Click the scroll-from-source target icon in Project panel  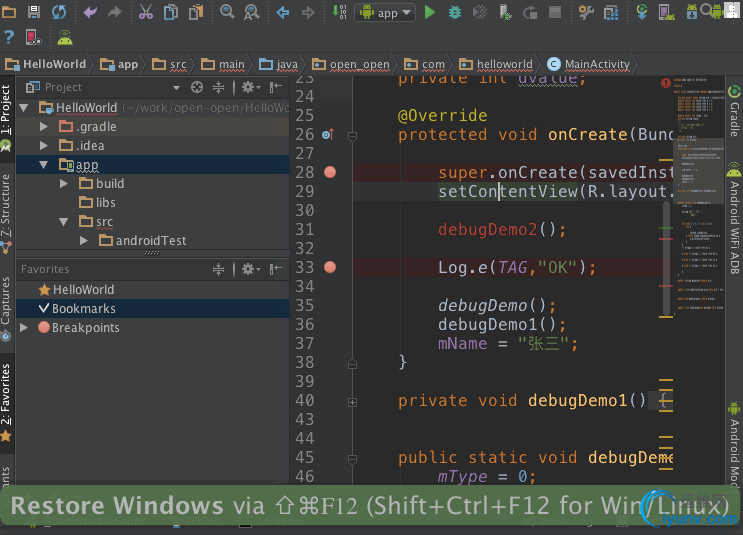[196, 87]
